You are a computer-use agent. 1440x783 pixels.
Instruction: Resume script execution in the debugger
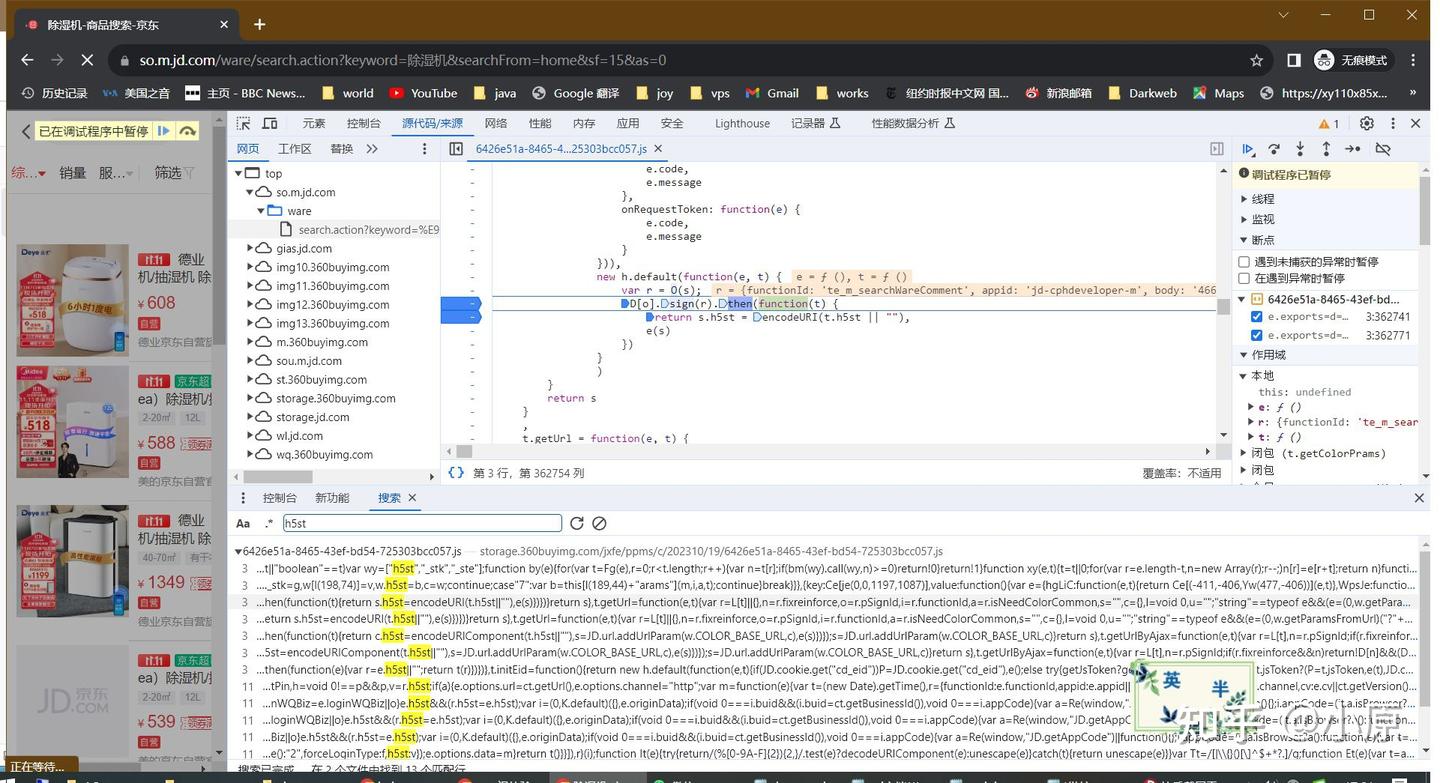click(1249, 148)
